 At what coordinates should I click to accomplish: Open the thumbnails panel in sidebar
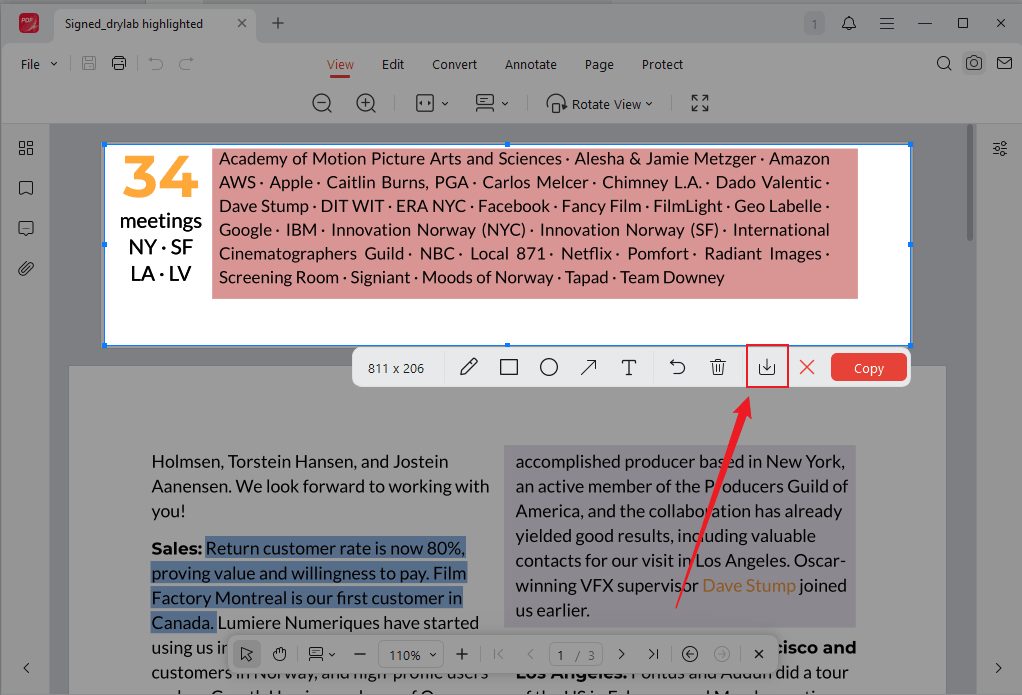(x=26, y=148)
